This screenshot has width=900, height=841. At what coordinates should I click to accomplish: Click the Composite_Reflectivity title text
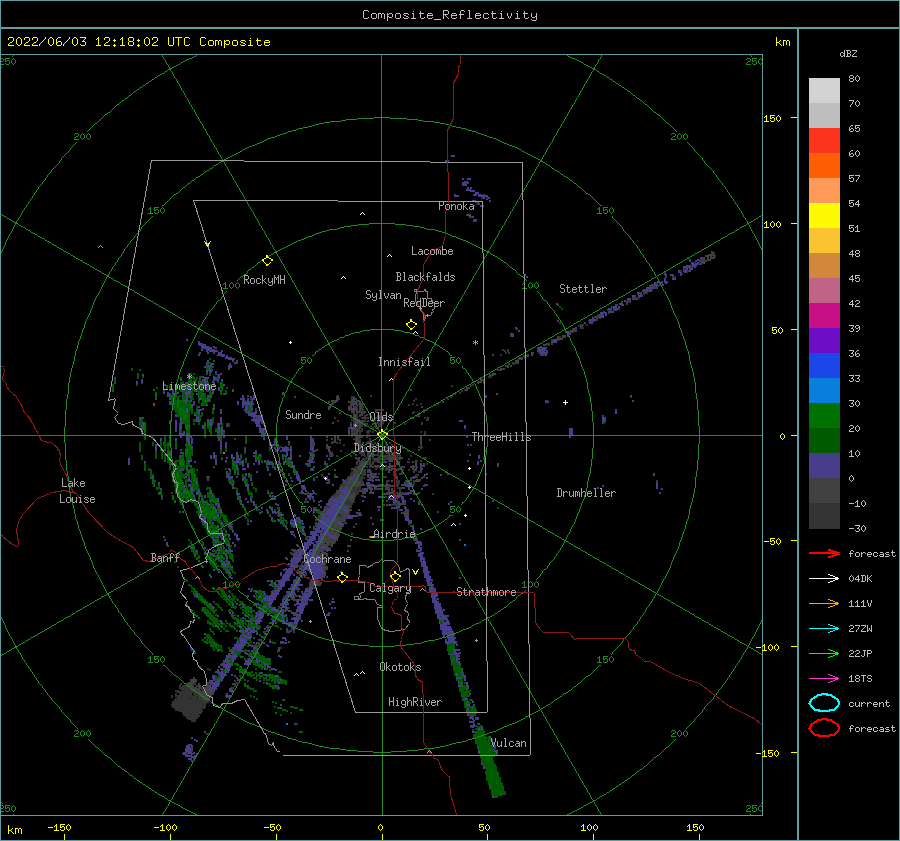pos(450,15)
